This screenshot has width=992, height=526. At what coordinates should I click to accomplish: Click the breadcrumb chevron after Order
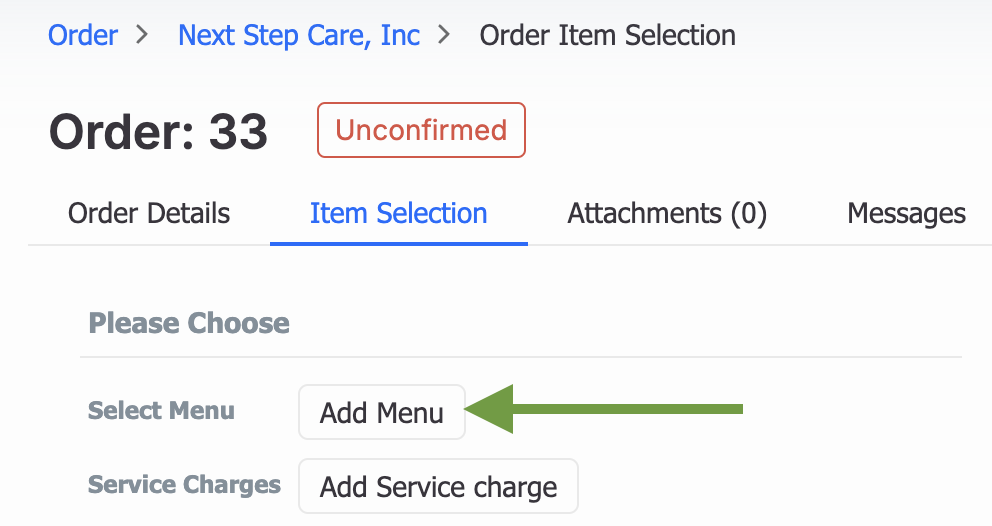point(142,36)
